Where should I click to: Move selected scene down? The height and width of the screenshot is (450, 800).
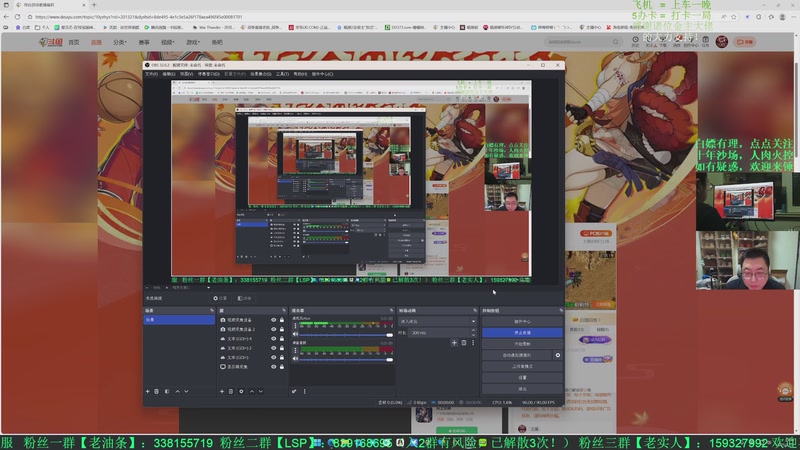[186, 391]
